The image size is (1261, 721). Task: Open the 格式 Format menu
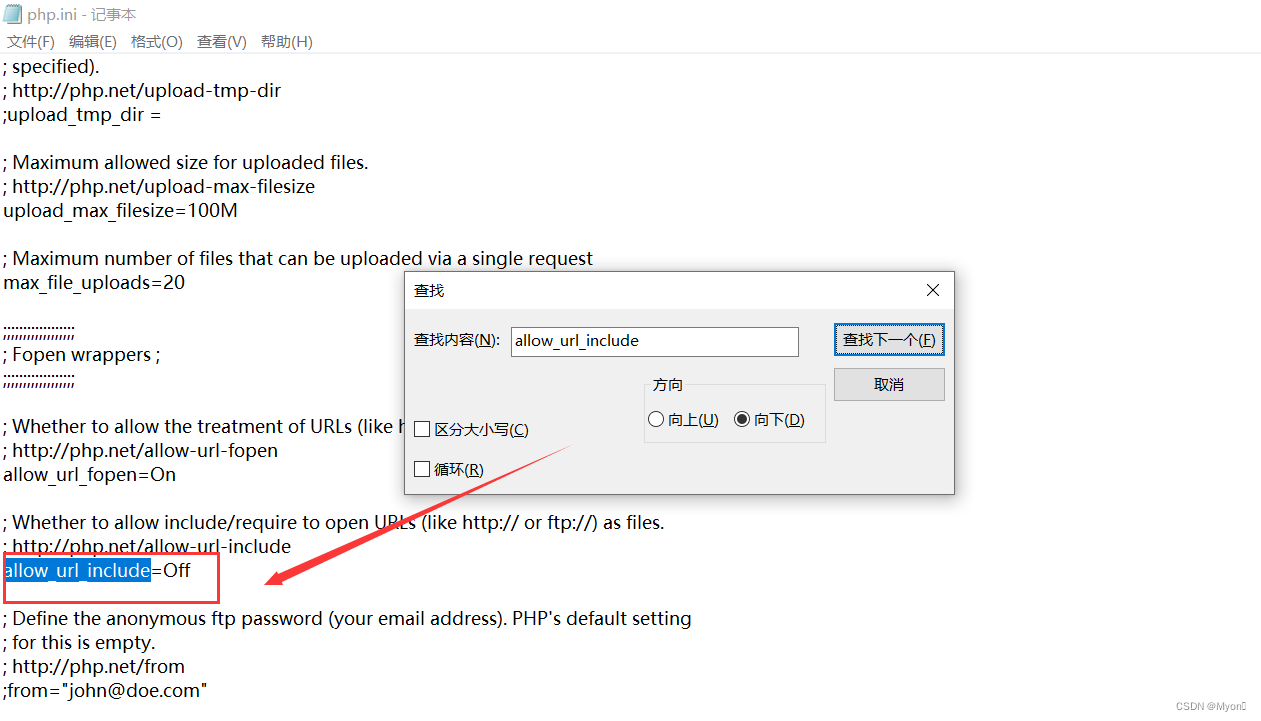(156, 41)
